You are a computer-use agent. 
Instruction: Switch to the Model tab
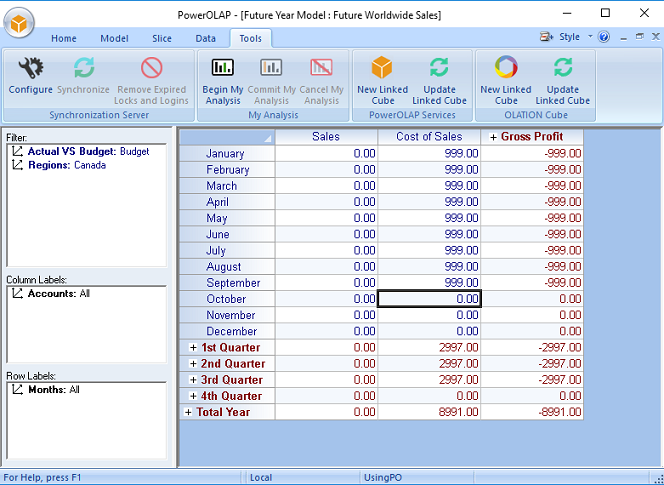coord(114,39)
